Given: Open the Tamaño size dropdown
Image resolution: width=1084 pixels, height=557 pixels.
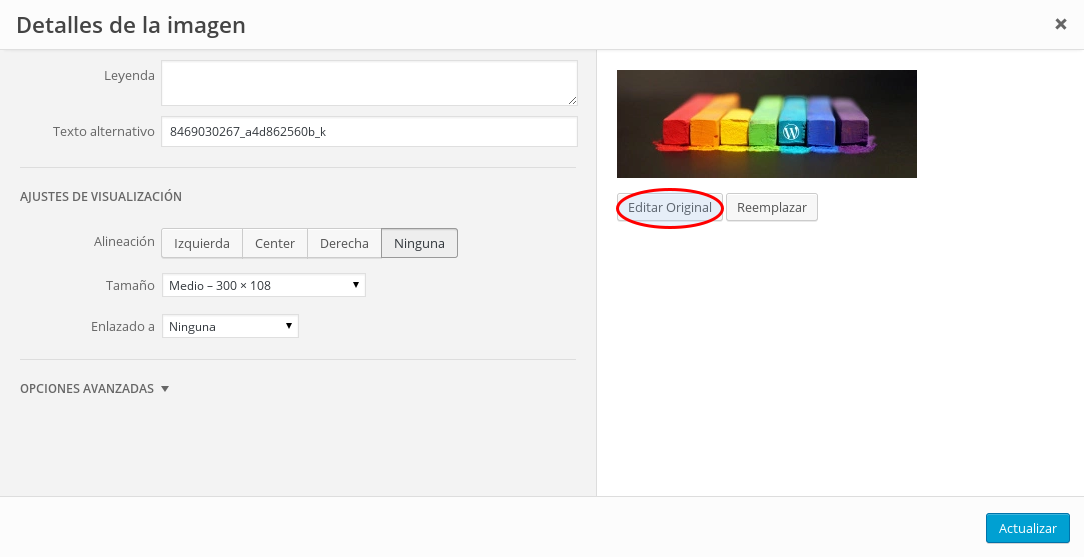Looking at the screenshot, I should pos(264,286).
